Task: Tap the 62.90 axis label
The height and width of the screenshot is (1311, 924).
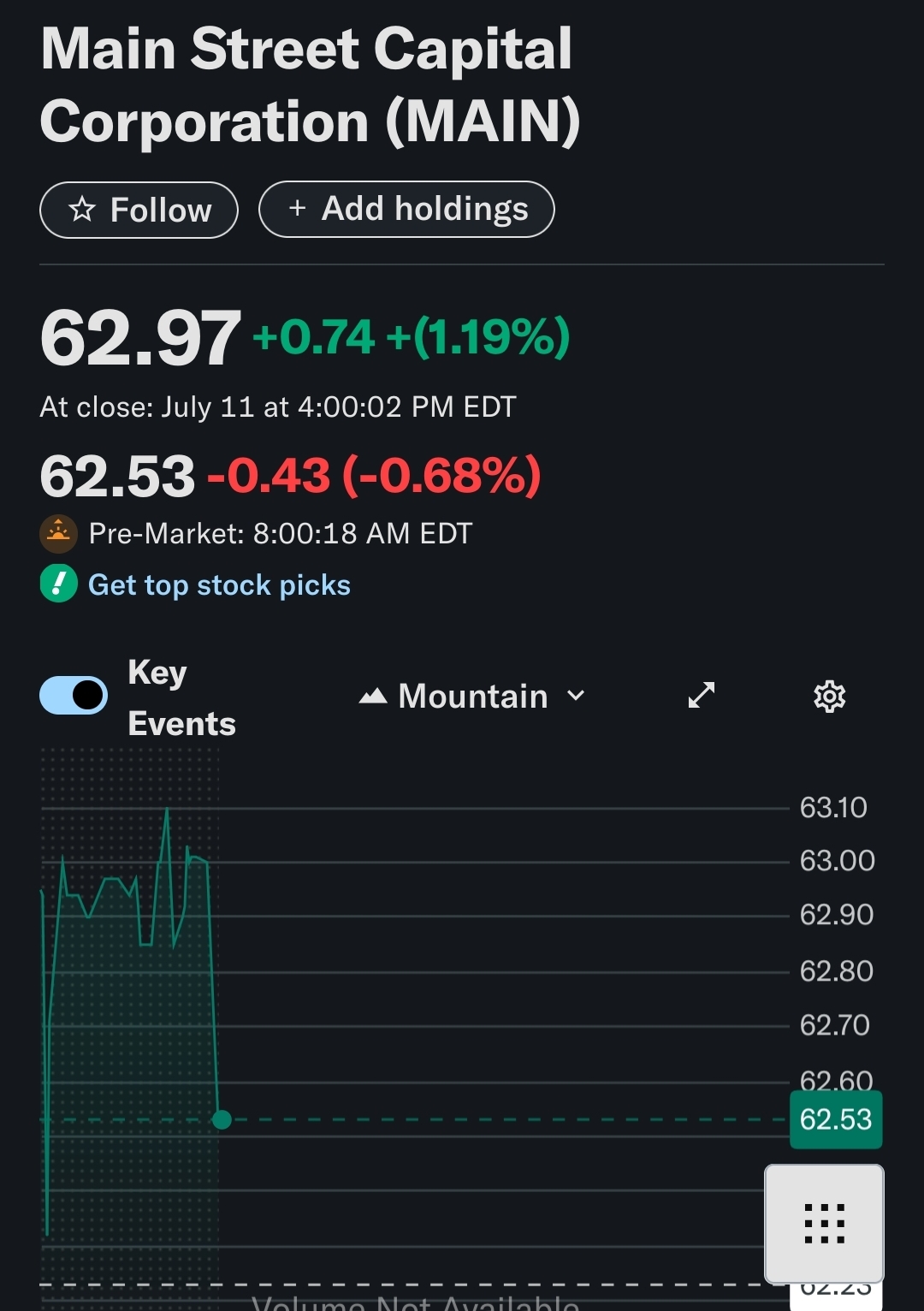Action: 837,915
